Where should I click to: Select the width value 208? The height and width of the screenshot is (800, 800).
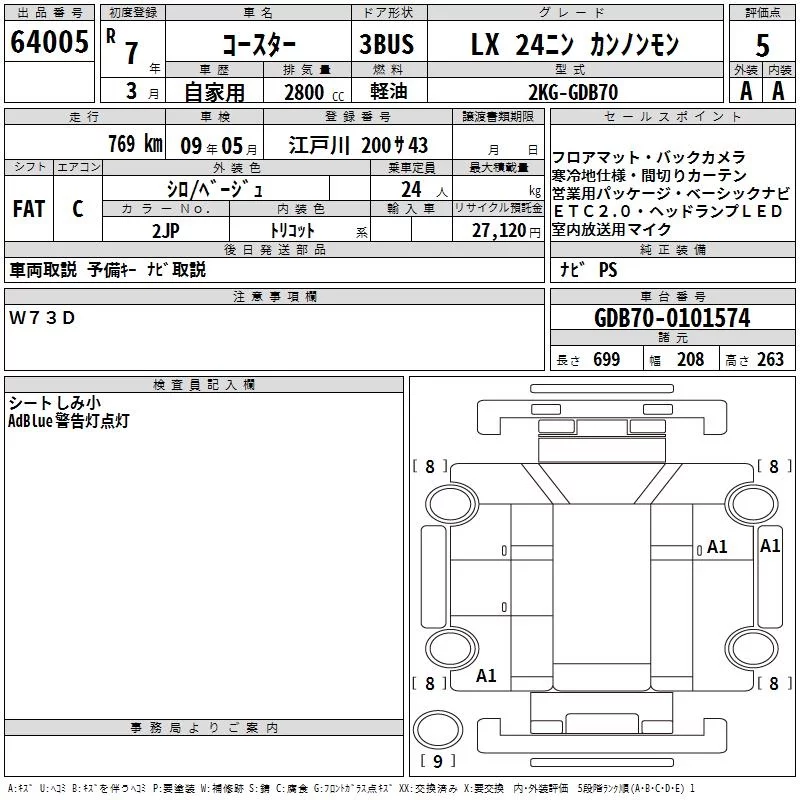690,360
